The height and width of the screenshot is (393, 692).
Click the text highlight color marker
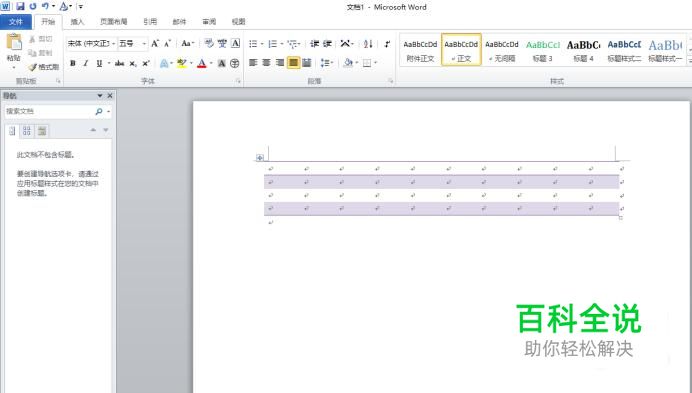pyautogui.click(x=181, y=63)
